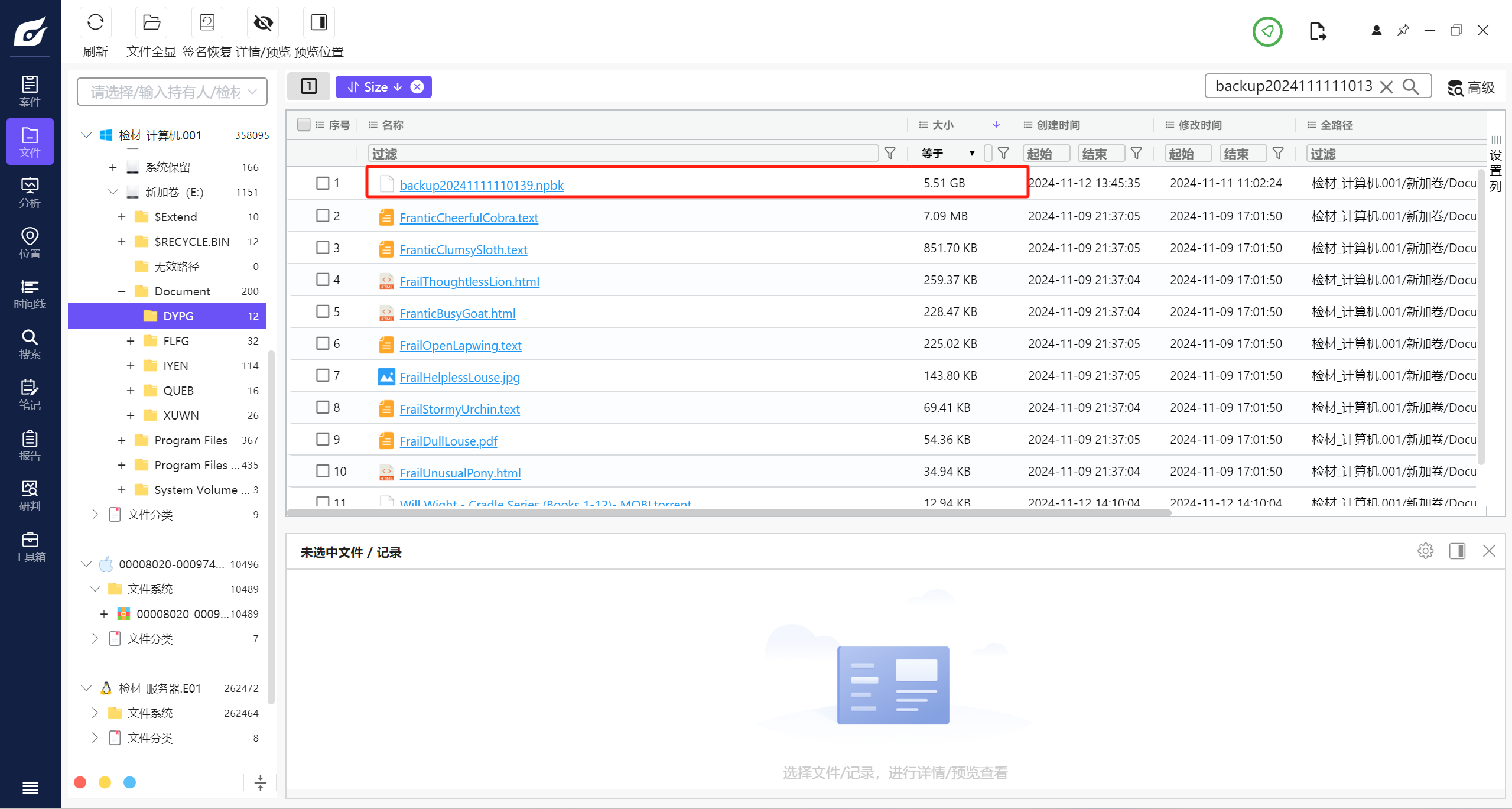Image resolution: width=1512 pixels, height=809 pixels.
Task: Click the Advanced (高级) search button
Action: pos(1471,87)
